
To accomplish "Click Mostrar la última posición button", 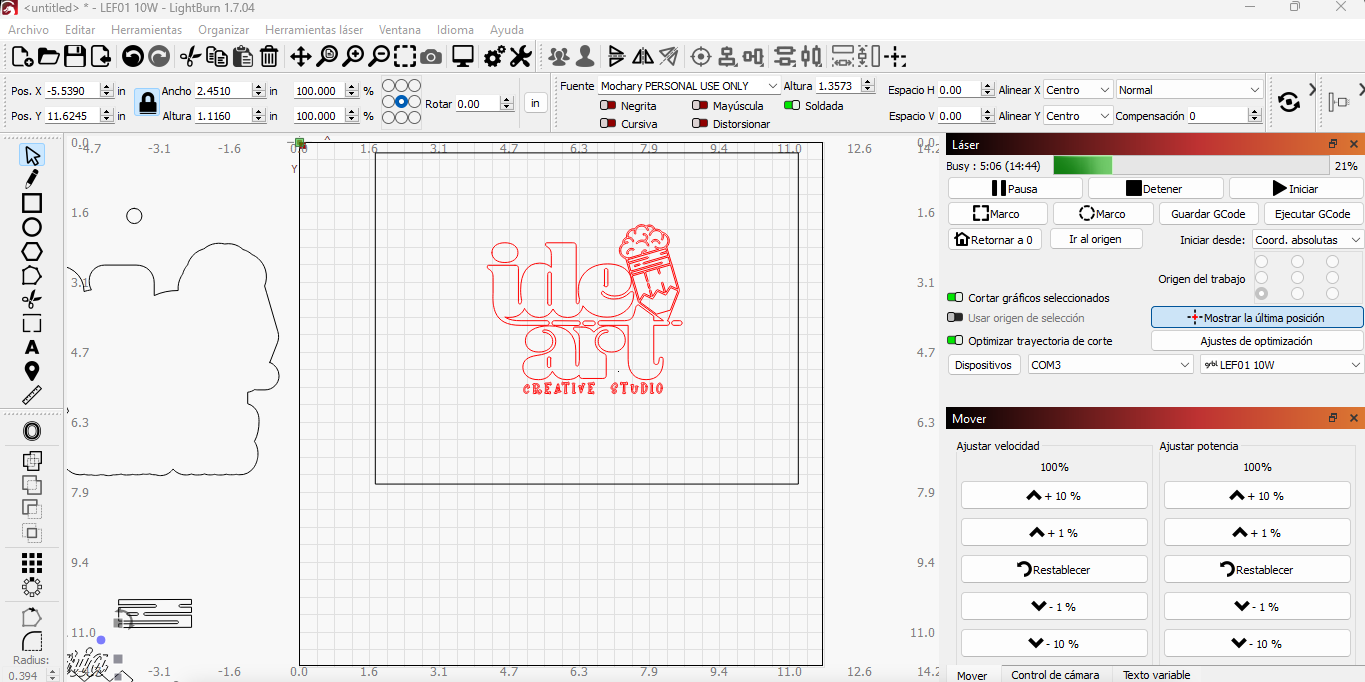I will (1257, 317).
